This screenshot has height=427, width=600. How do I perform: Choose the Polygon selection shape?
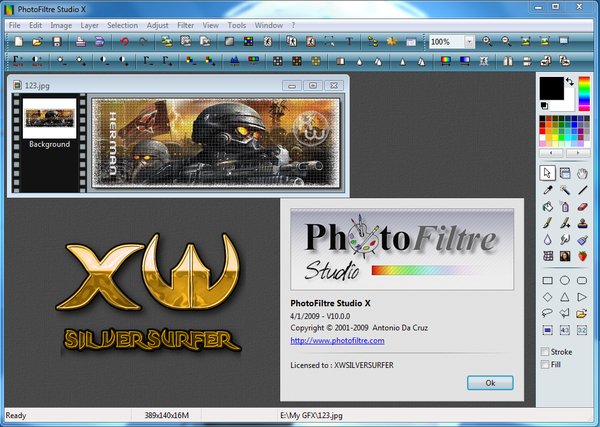565,313
